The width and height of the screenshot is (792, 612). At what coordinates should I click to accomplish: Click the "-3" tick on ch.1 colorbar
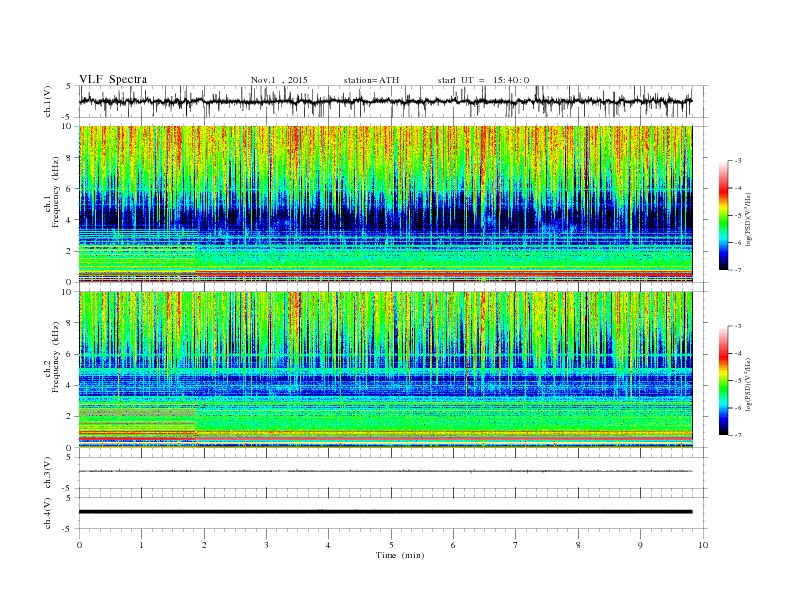[x=738, y=161]
